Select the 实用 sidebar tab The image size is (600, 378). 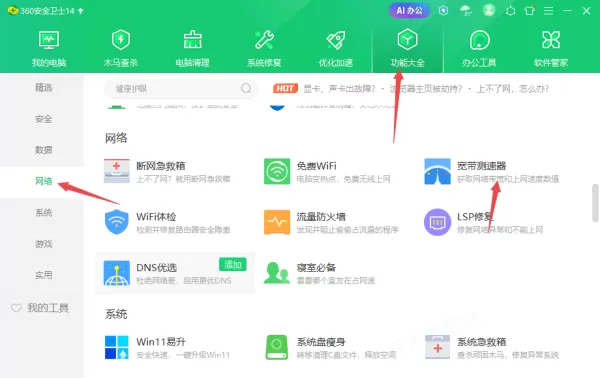coord(43,275)
